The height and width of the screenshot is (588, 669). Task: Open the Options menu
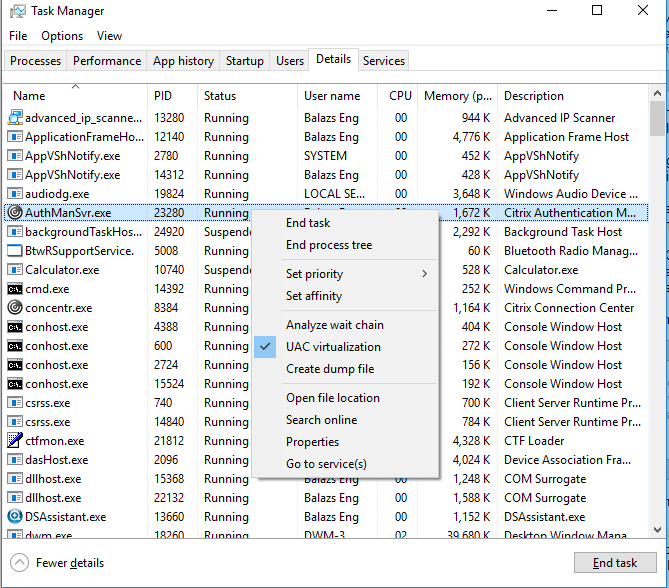click(62, 36)
